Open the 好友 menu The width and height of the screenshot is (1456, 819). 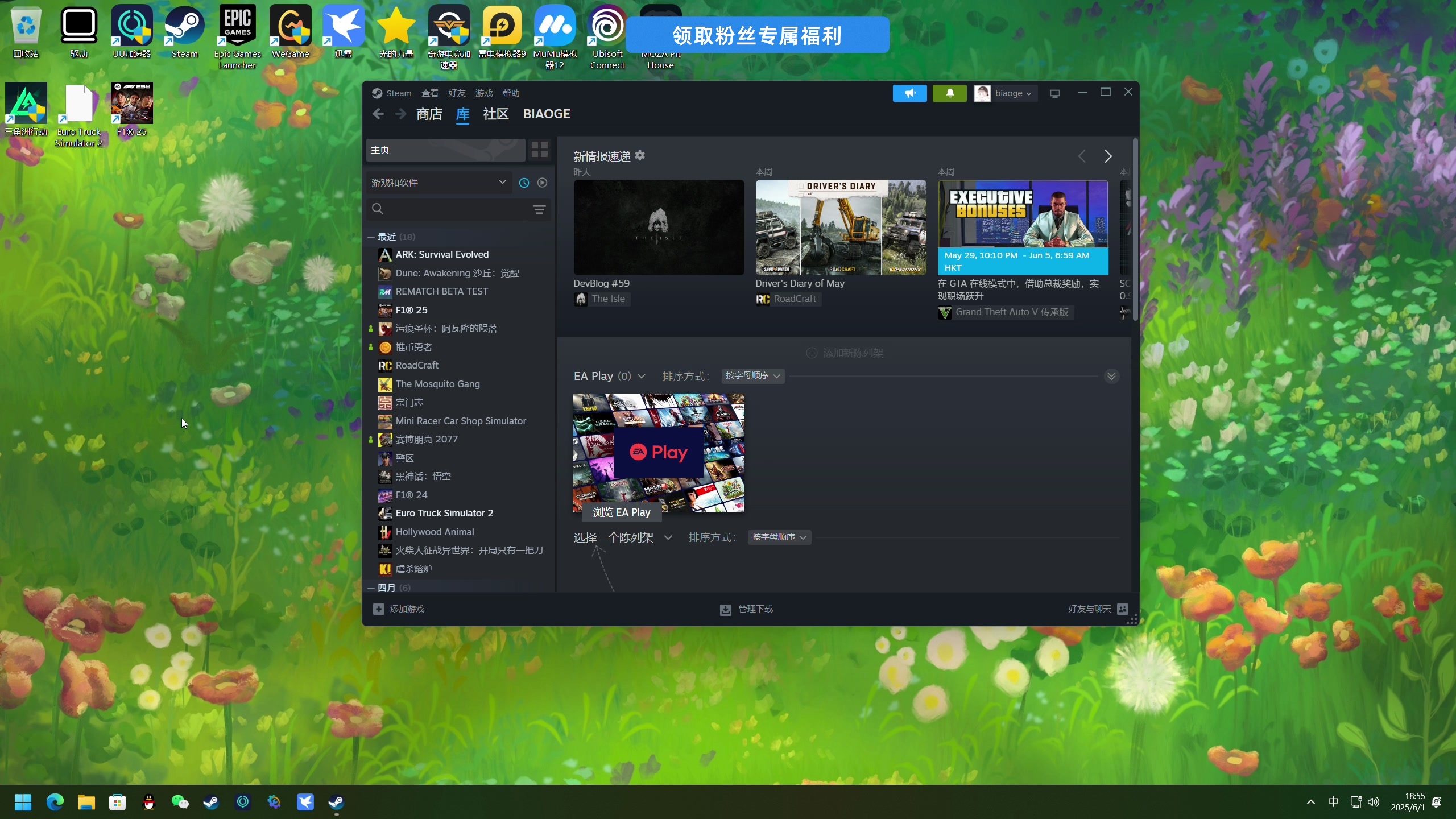coord(457,93)
